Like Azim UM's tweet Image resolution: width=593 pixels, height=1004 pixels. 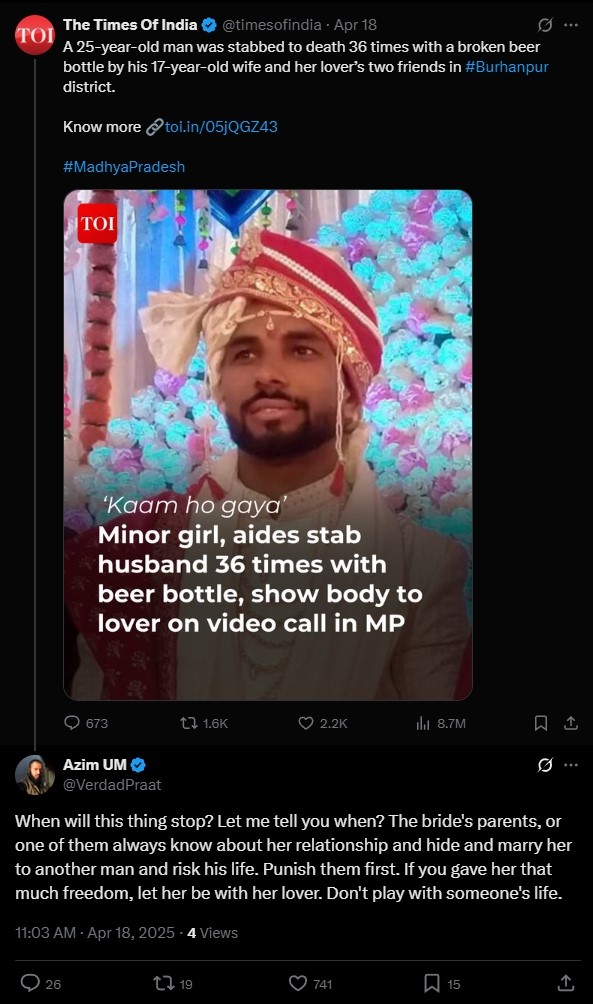[x=298, y=983]
